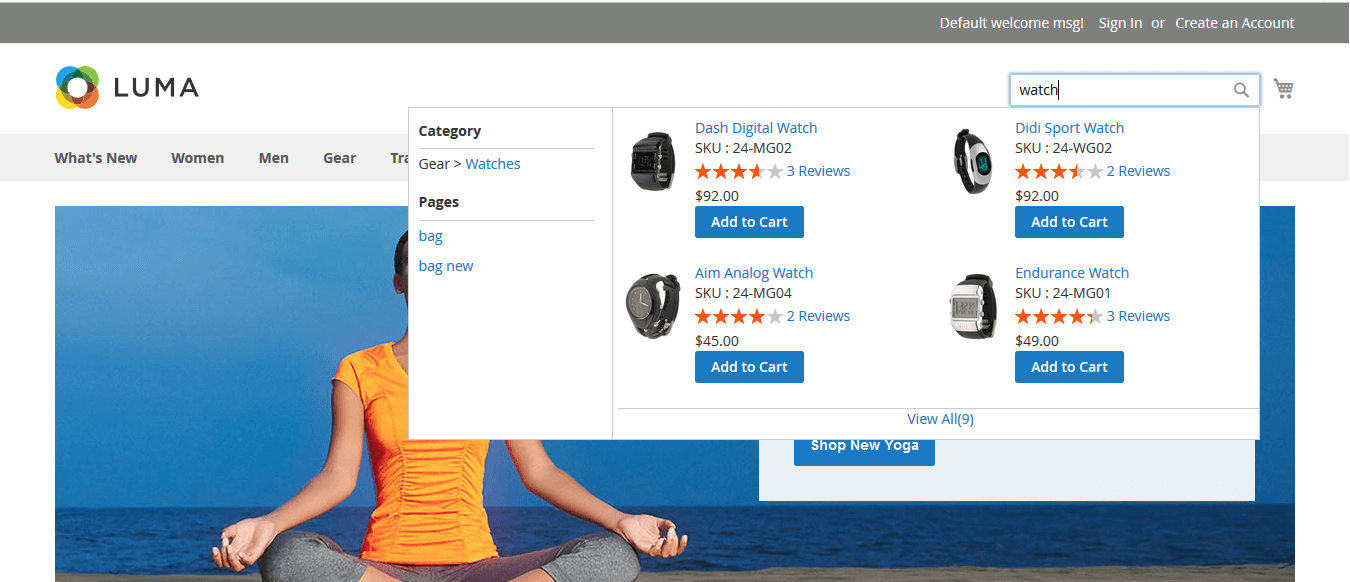Open Aim Analog Watch 2 Reviews link

pyautogui.click(x=818, y=316)
